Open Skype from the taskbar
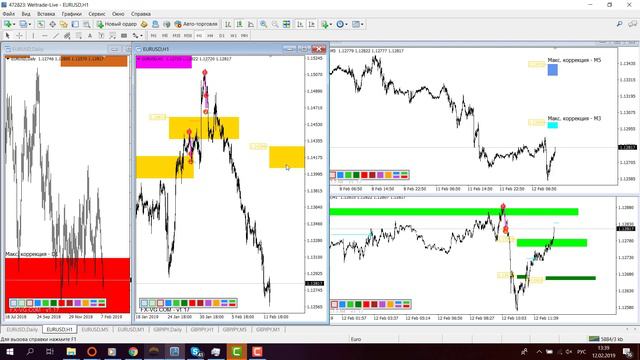Image resolution: width=640 pixels, height=360 pixels. tap(196, 351)
